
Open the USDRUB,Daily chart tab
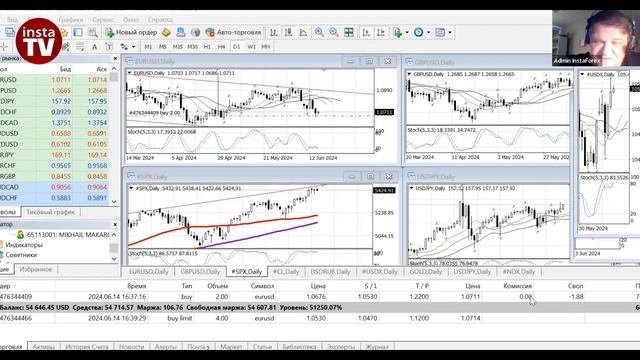330,271
